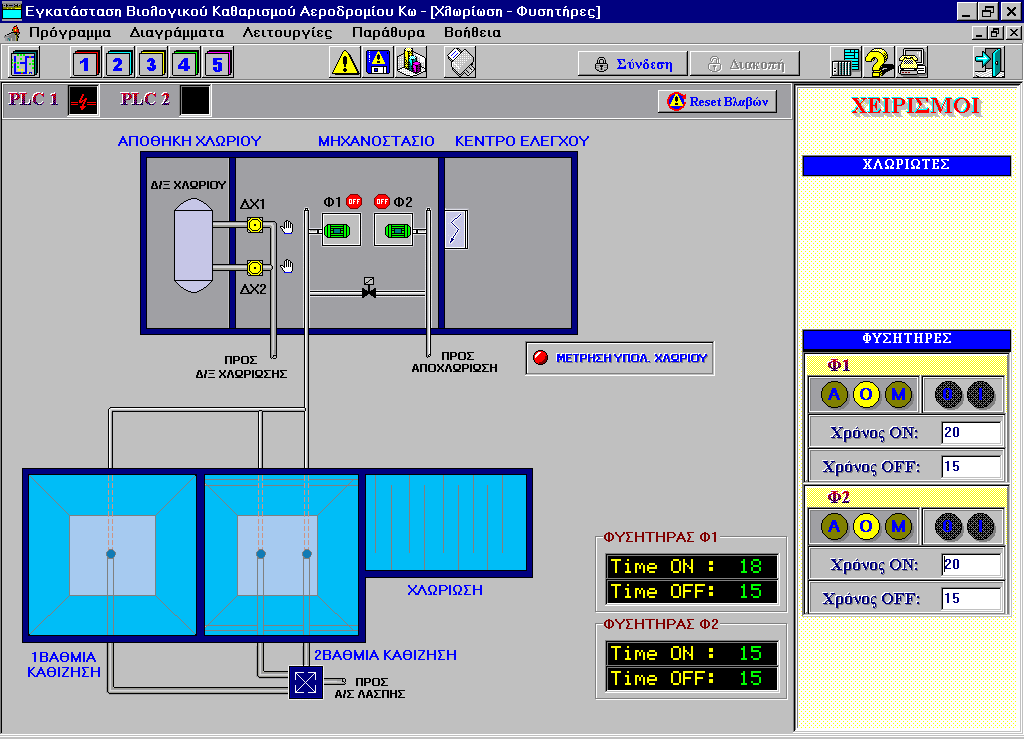The width and height of the screenshot is (1024, 739).
Task: Set Φ2 blower to manual mode (M)
Action: click(898, 526)
